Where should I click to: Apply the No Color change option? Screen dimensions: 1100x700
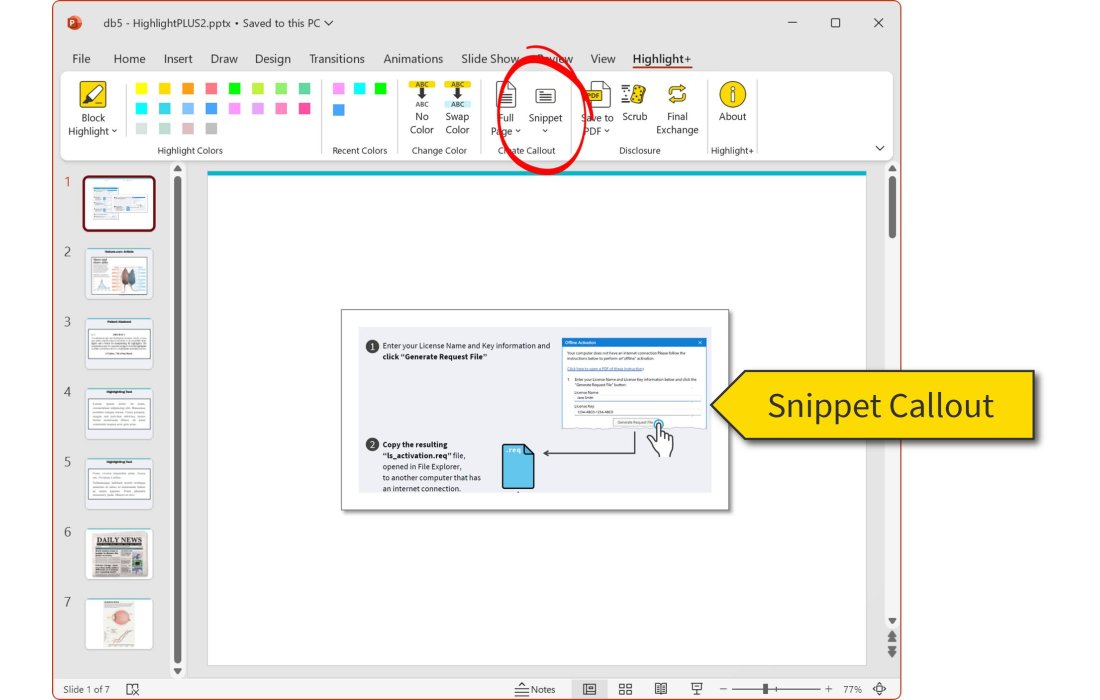click(422, 108)
